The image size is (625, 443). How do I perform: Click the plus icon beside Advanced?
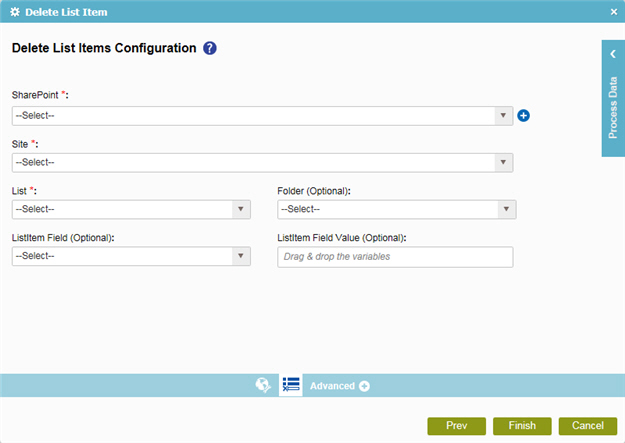[364, 386]
